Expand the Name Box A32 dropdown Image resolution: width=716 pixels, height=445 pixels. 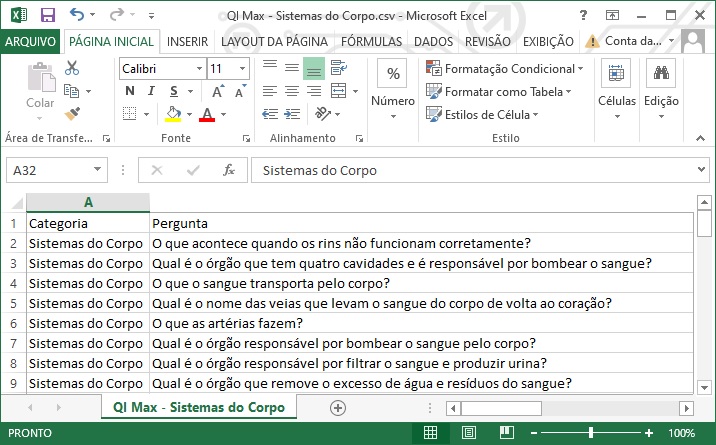[x=97, y=169]
